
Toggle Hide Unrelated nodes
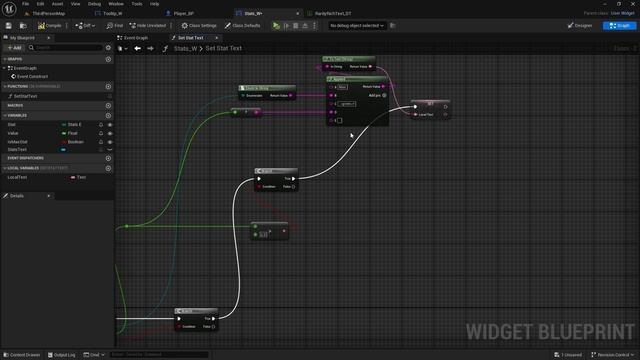pyautogui.click(x=148, y=26)
